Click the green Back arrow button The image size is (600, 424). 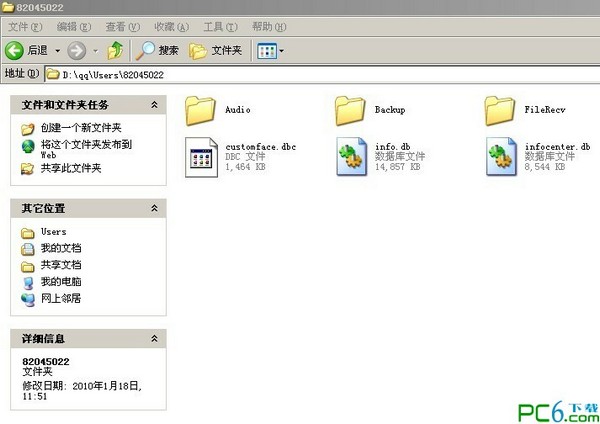point(14,51)
